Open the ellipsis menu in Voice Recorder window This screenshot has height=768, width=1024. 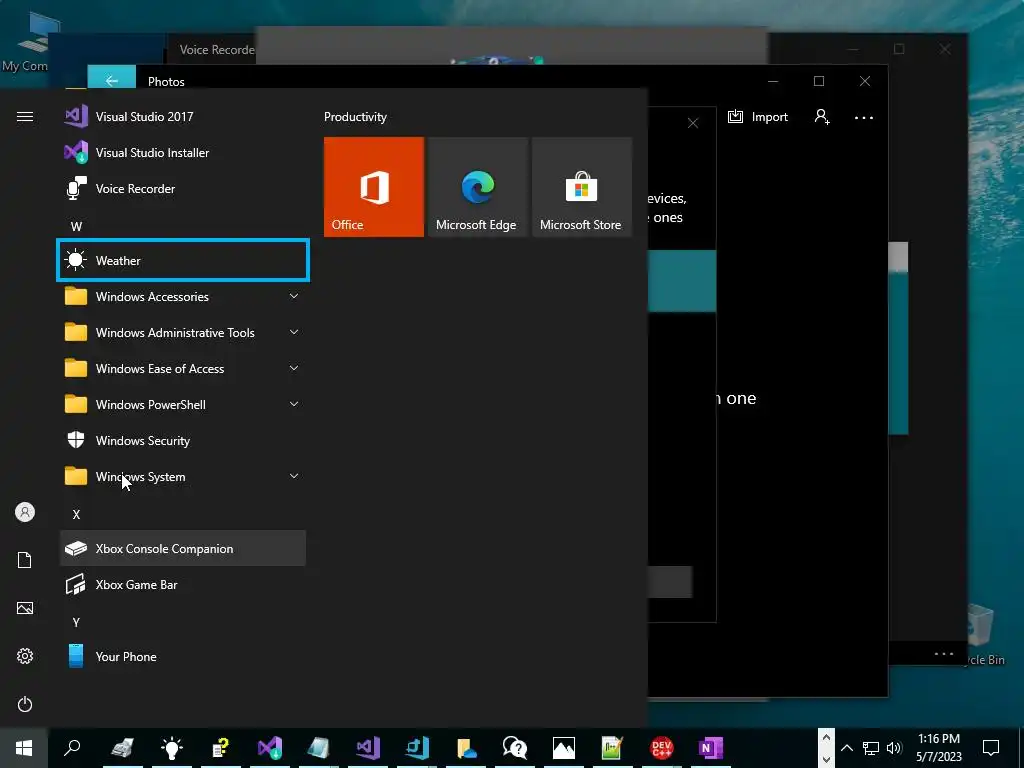tap(944, 654)
